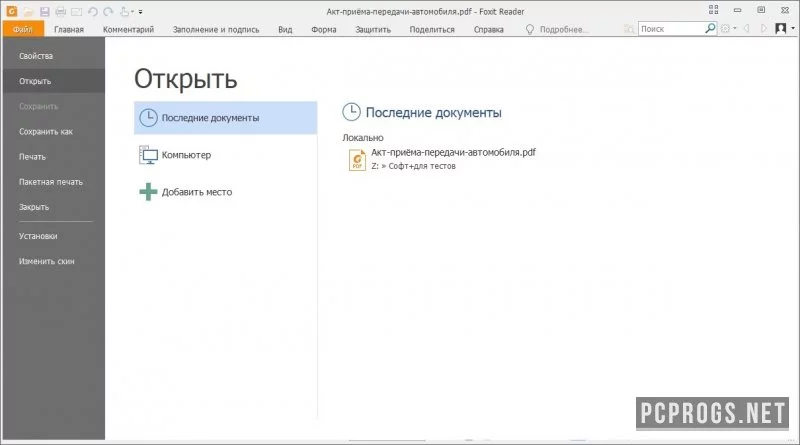
Task: Select Открыть in the file sidebar
Action: (x=53, y=81)
